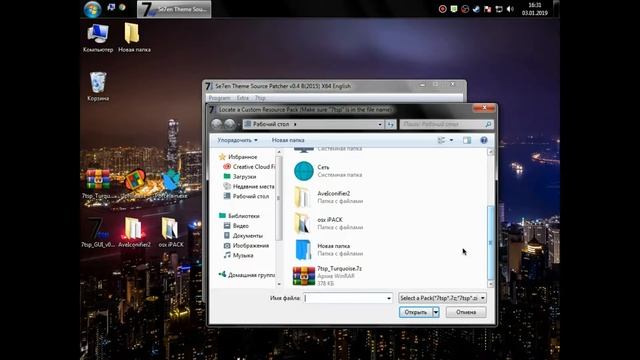Open the Select a Pack file type dropdown
This screenshot has width=640, height=360.
442,298
